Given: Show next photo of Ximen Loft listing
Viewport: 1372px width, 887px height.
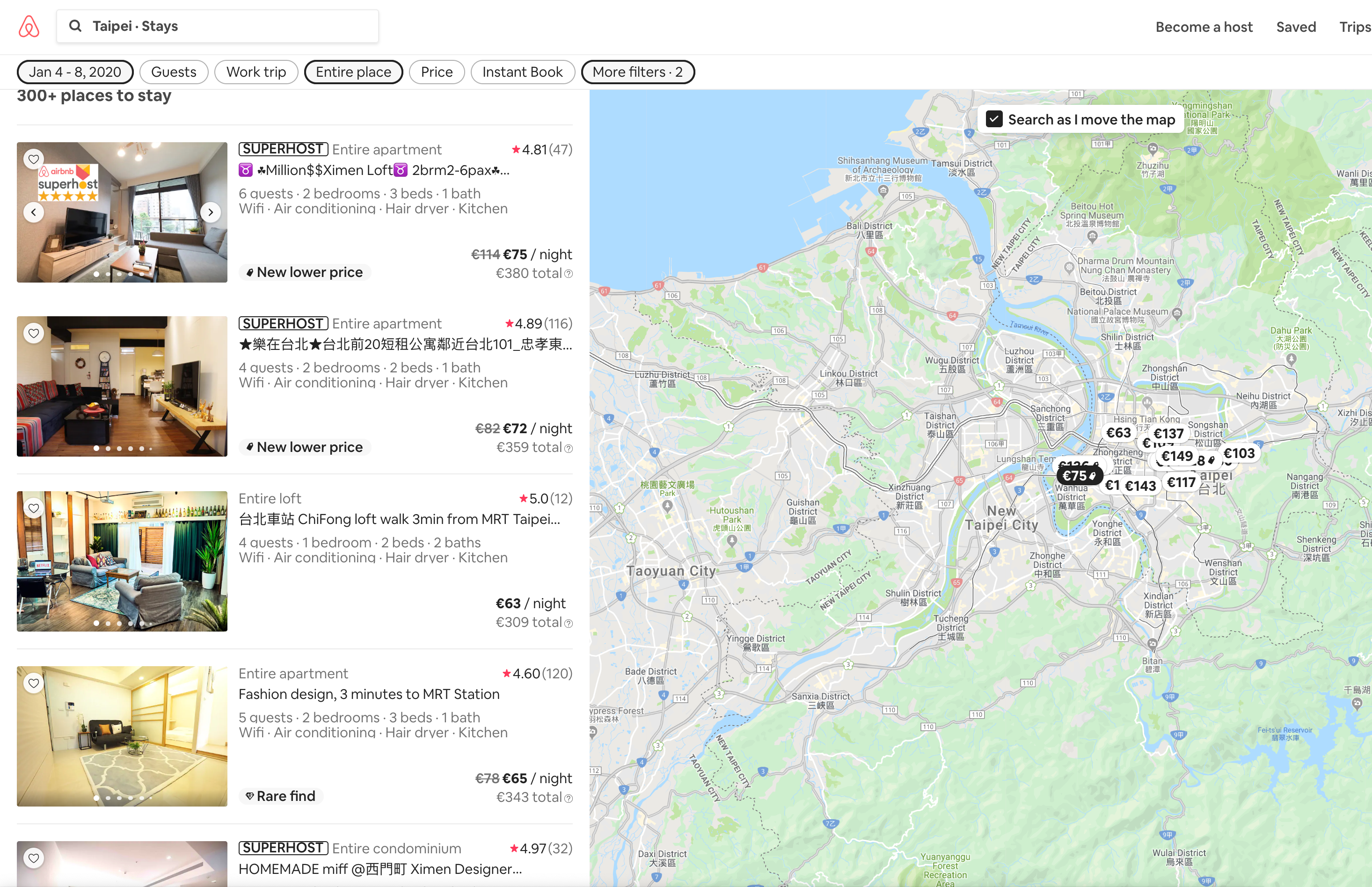Looking at the screenshot, I should pyautogui.click(x=211, y=212).
